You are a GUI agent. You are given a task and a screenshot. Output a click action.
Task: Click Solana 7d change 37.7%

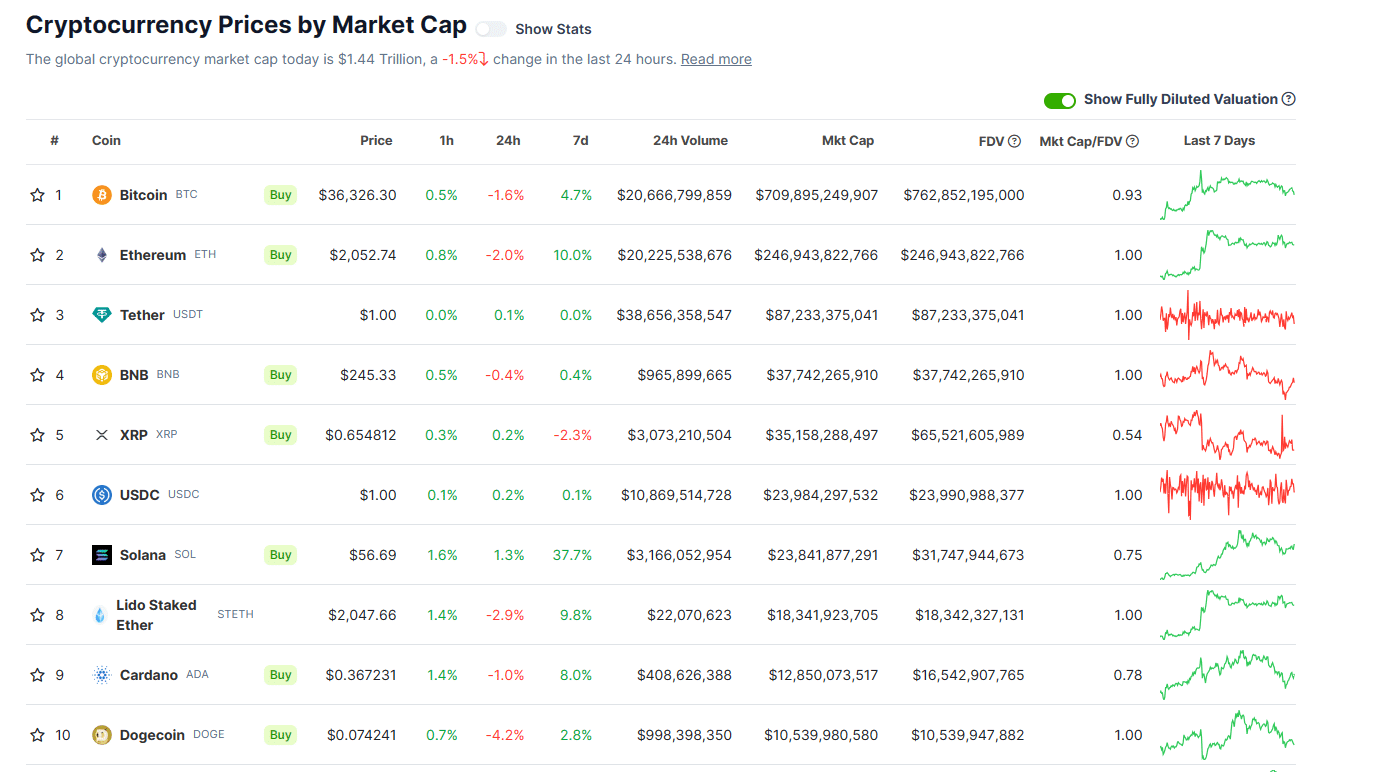tap(572, 555)
